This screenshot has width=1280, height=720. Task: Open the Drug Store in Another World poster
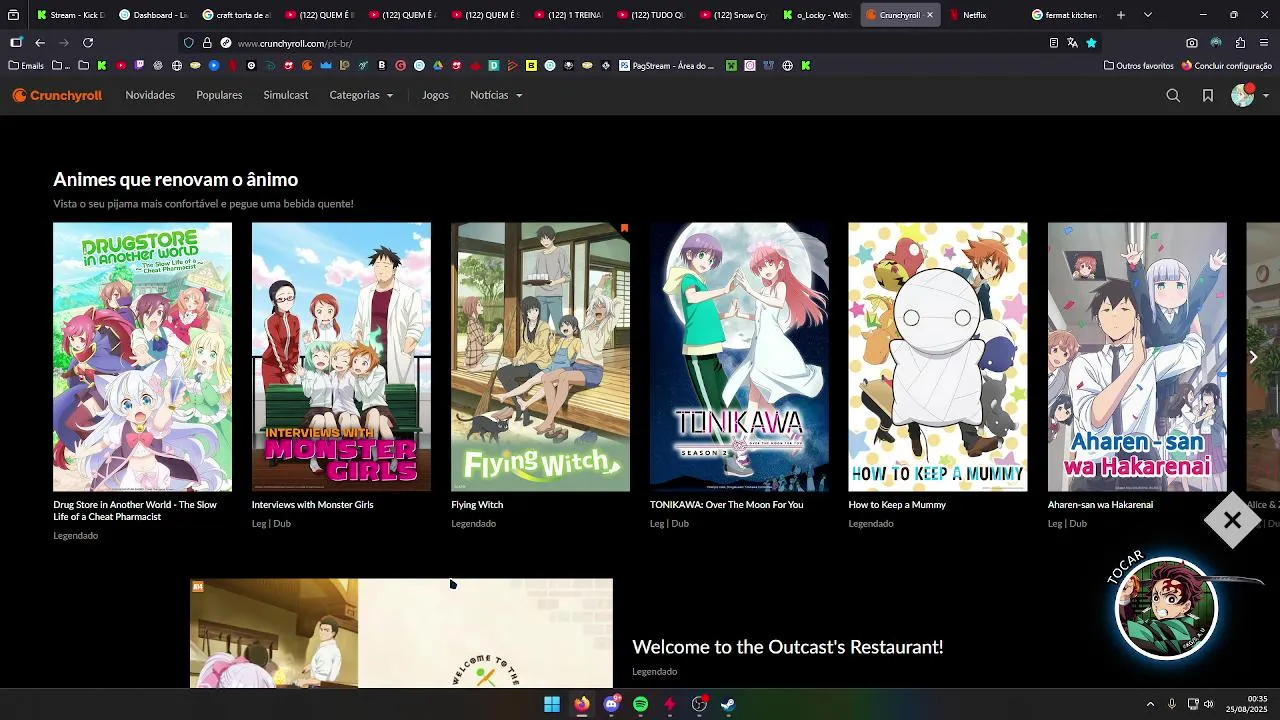(142, 357)
